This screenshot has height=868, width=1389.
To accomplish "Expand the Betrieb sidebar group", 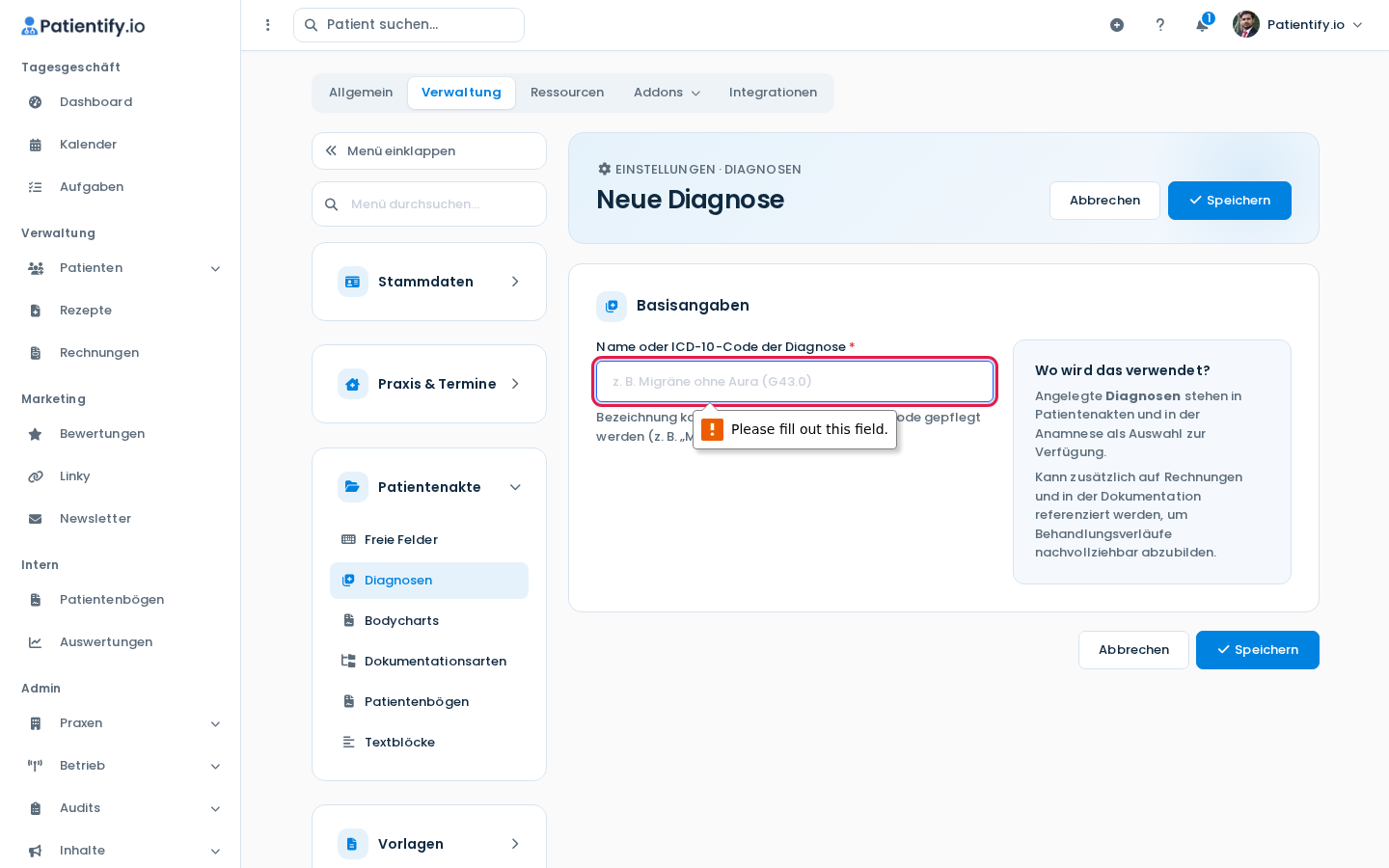I will (216, 767).
